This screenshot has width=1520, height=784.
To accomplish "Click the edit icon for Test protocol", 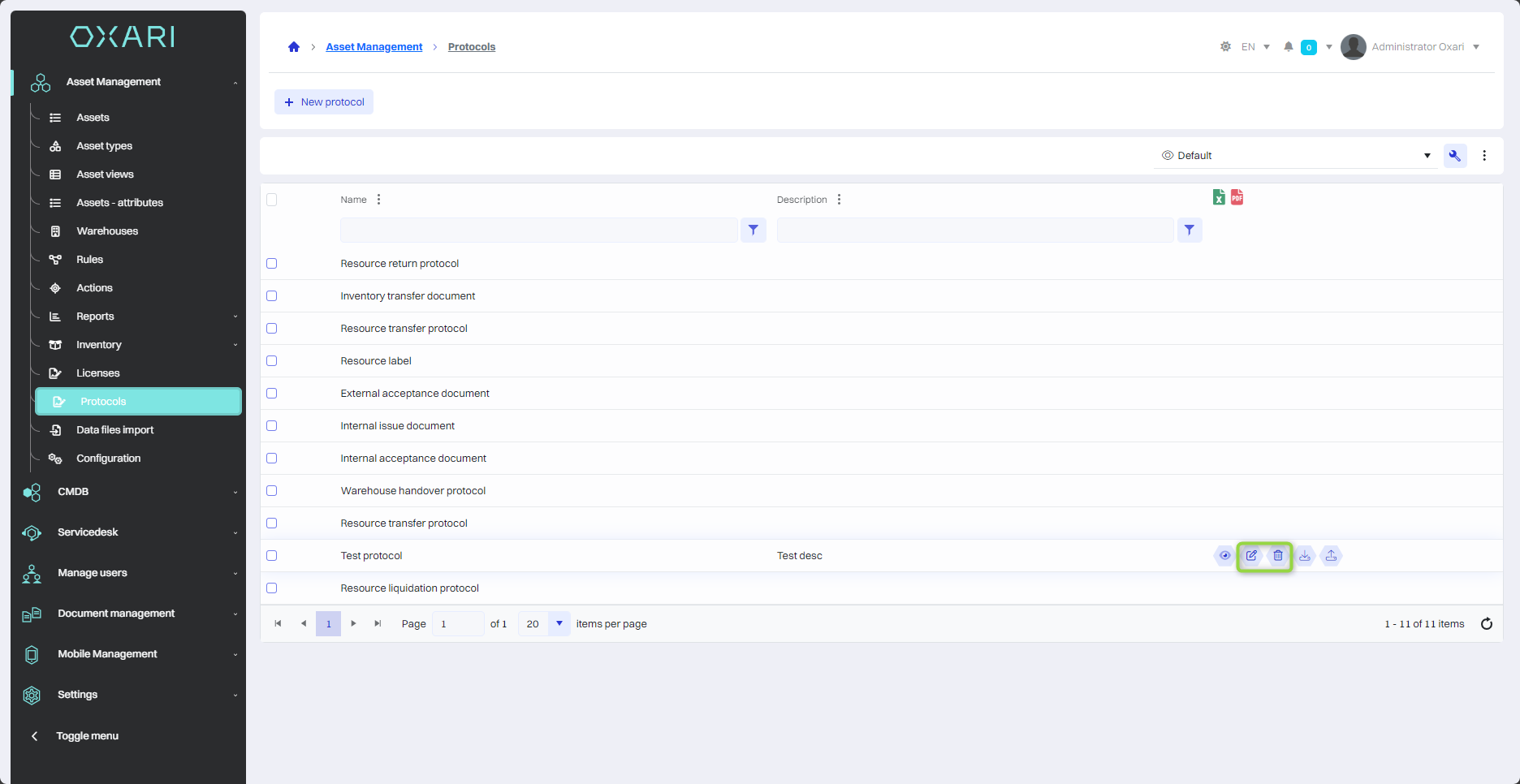I will [x=1251, y=556].
